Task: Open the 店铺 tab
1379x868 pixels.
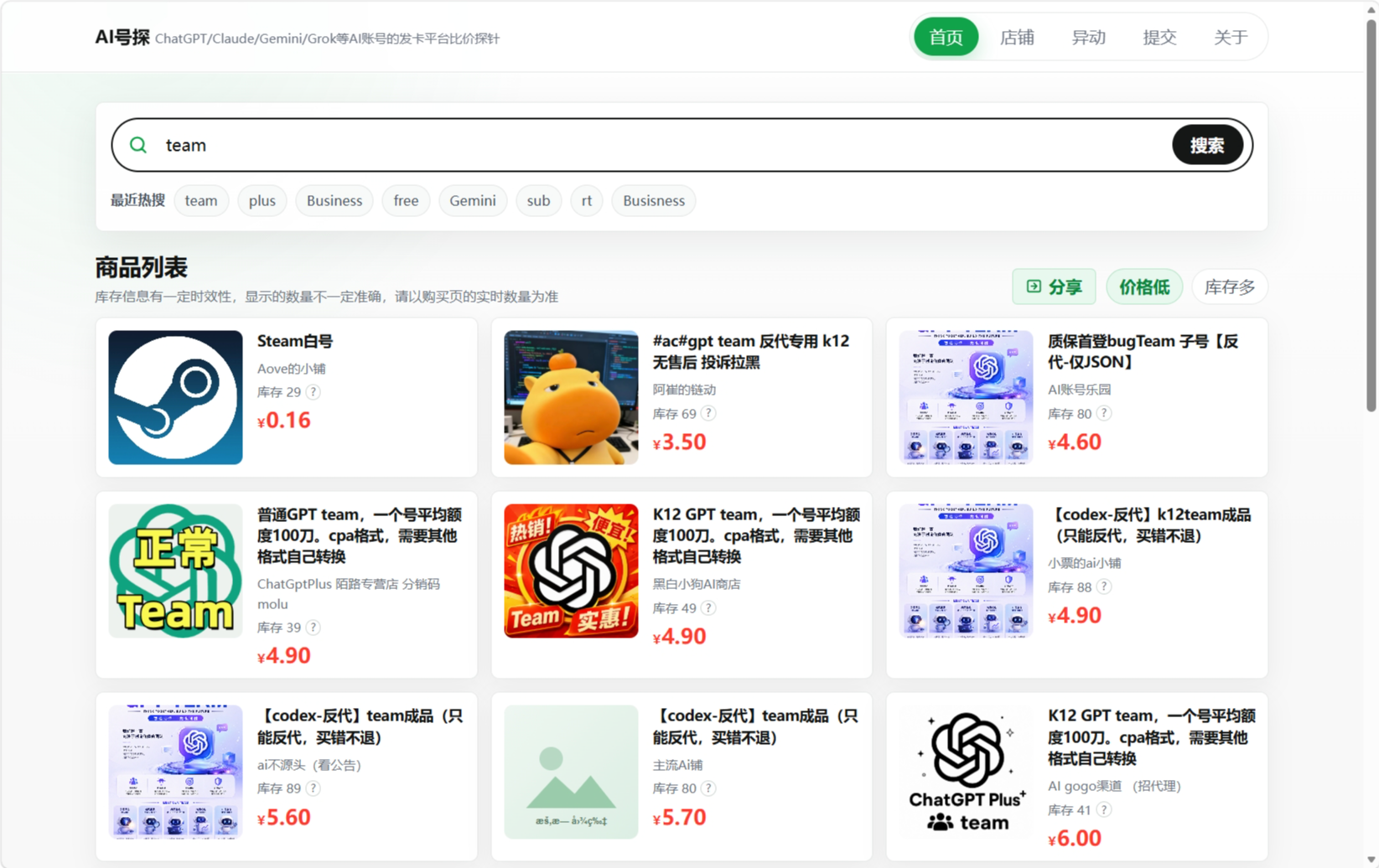Action: (x=1017, y=37)
